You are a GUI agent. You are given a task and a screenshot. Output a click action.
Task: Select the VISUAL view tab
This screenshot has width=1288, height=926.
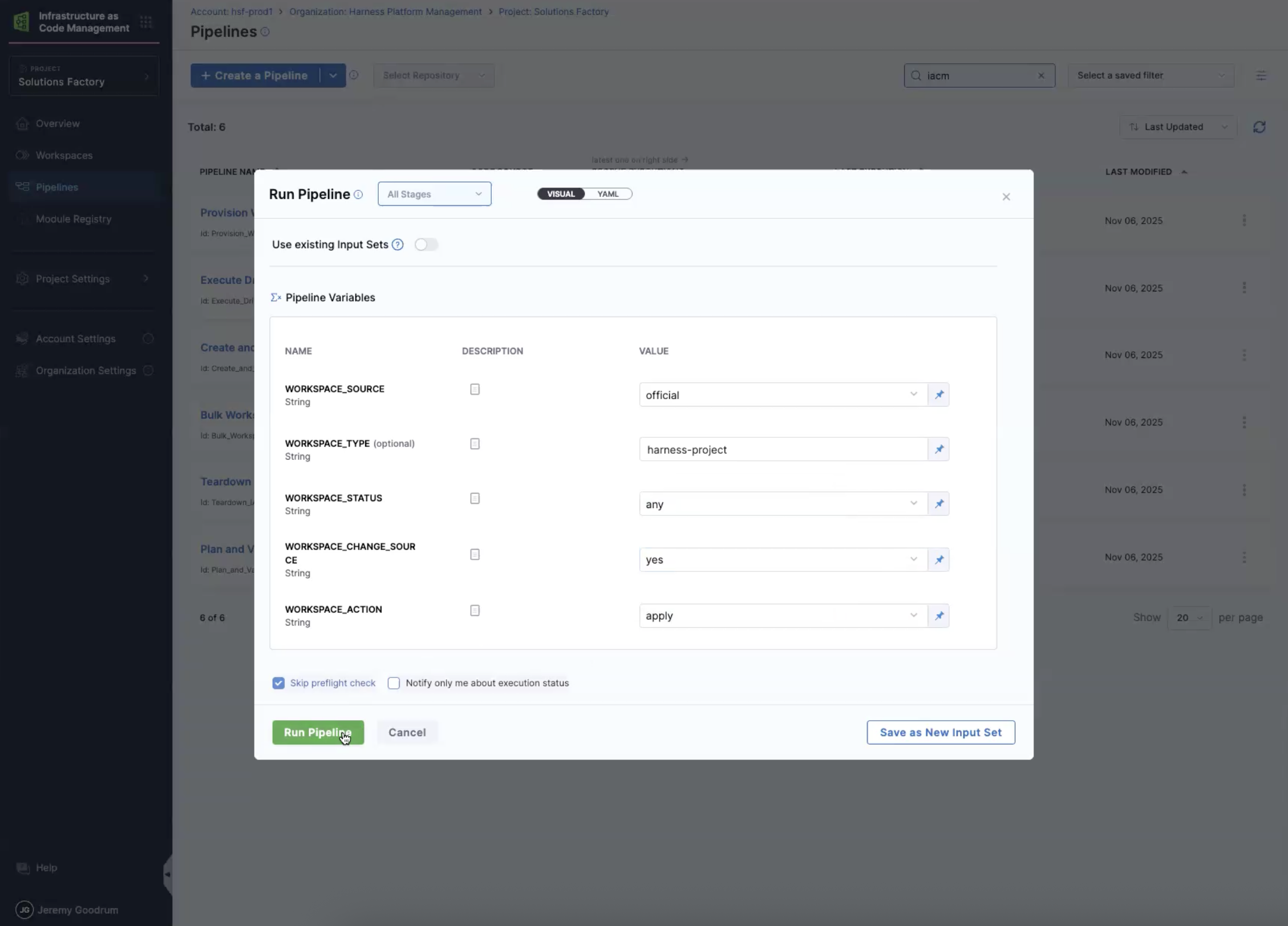click(561, 194)
